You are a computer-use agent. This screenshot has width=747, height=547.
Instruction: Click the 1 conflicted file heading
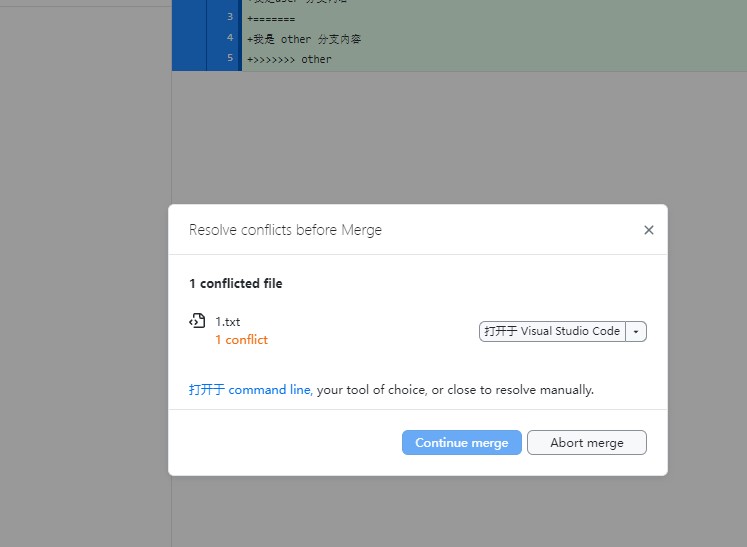coord(236,284)
